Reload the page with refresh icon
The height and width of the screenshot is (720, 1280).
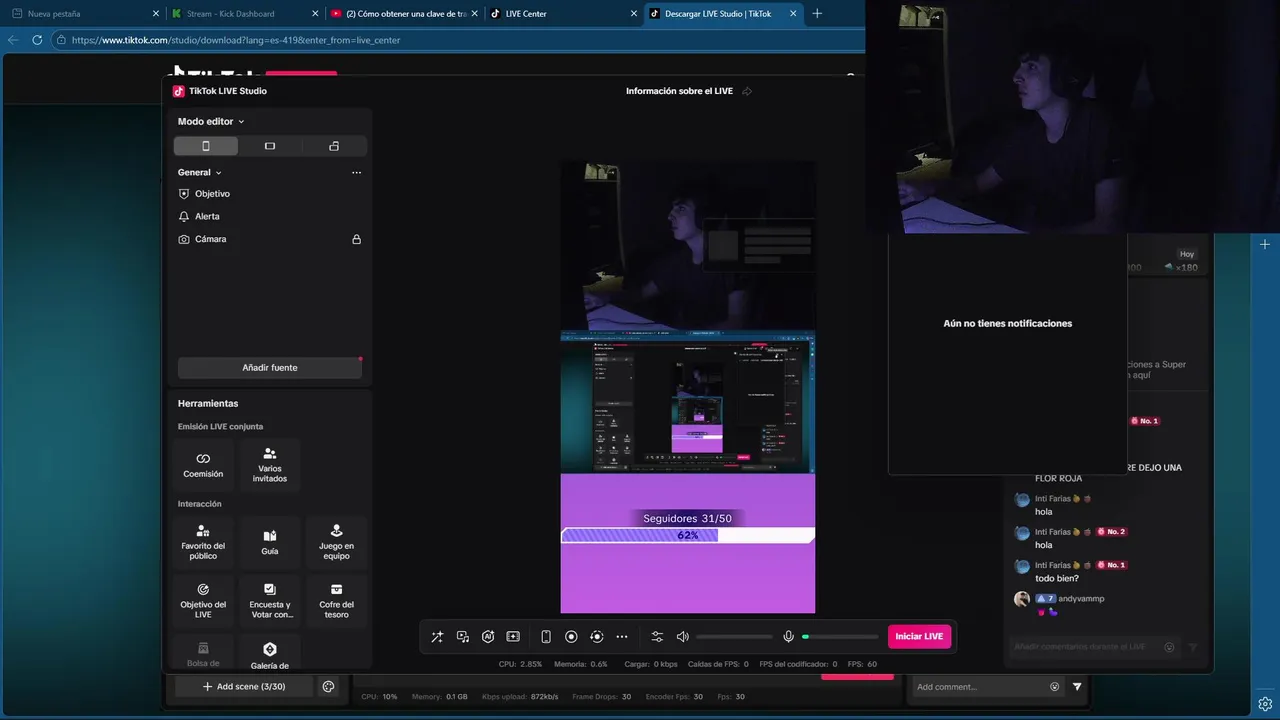tap(37, 40)
